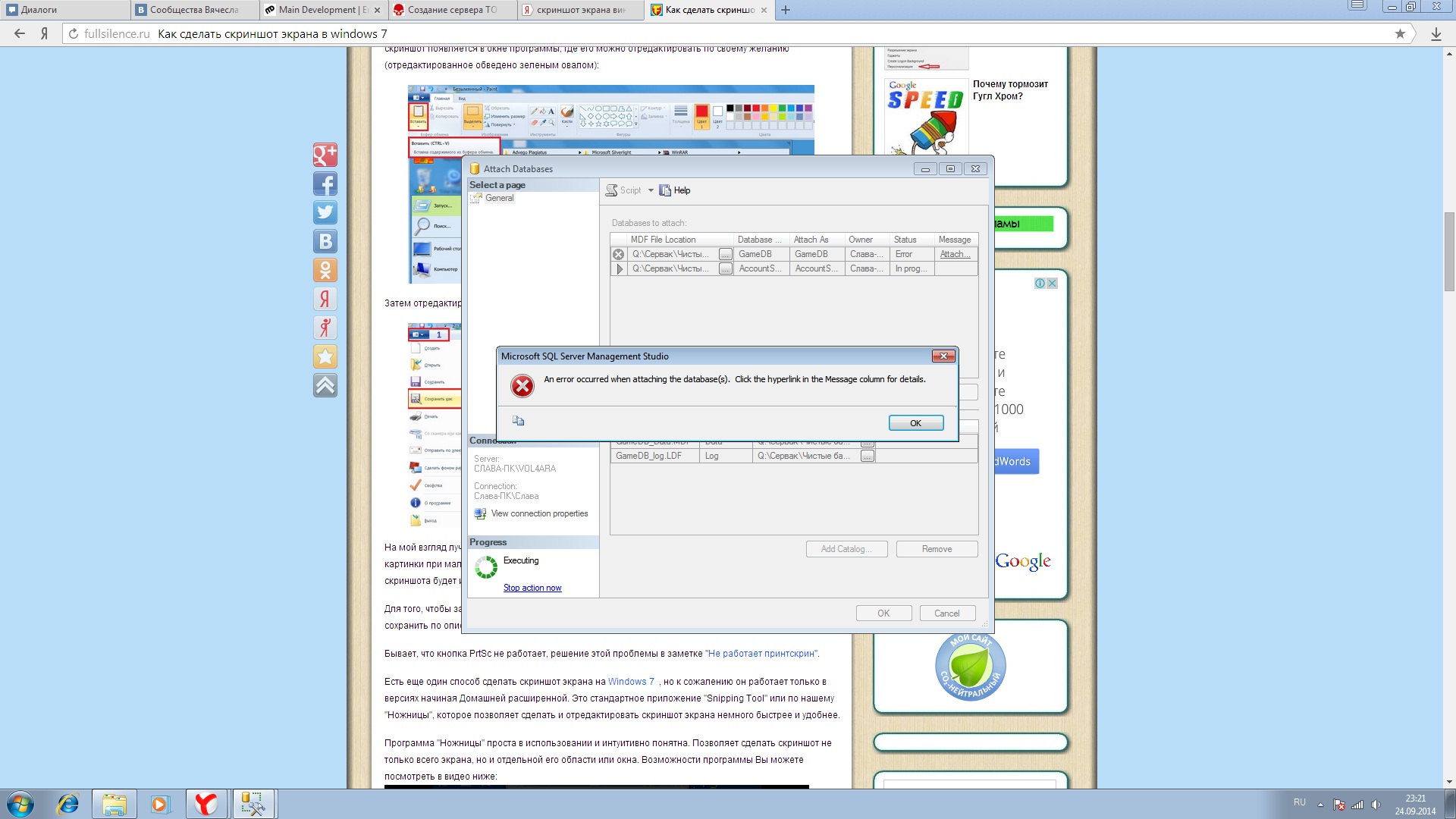Close the Microsoft SQL Server Management Studio error dialog
1456x819 pixels.
click(x=943, y=356)
